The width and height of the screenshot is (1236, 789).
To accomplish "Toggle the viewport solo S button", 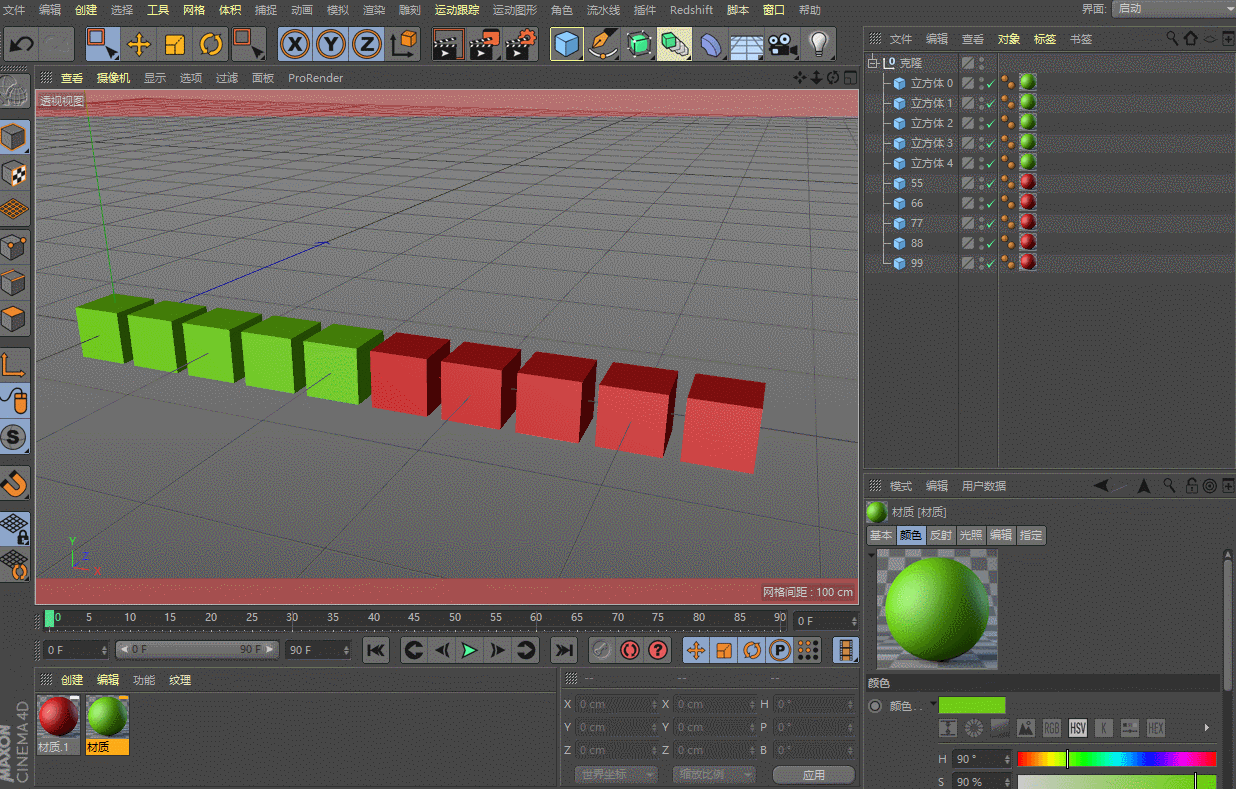I will (x=14, y=438).
